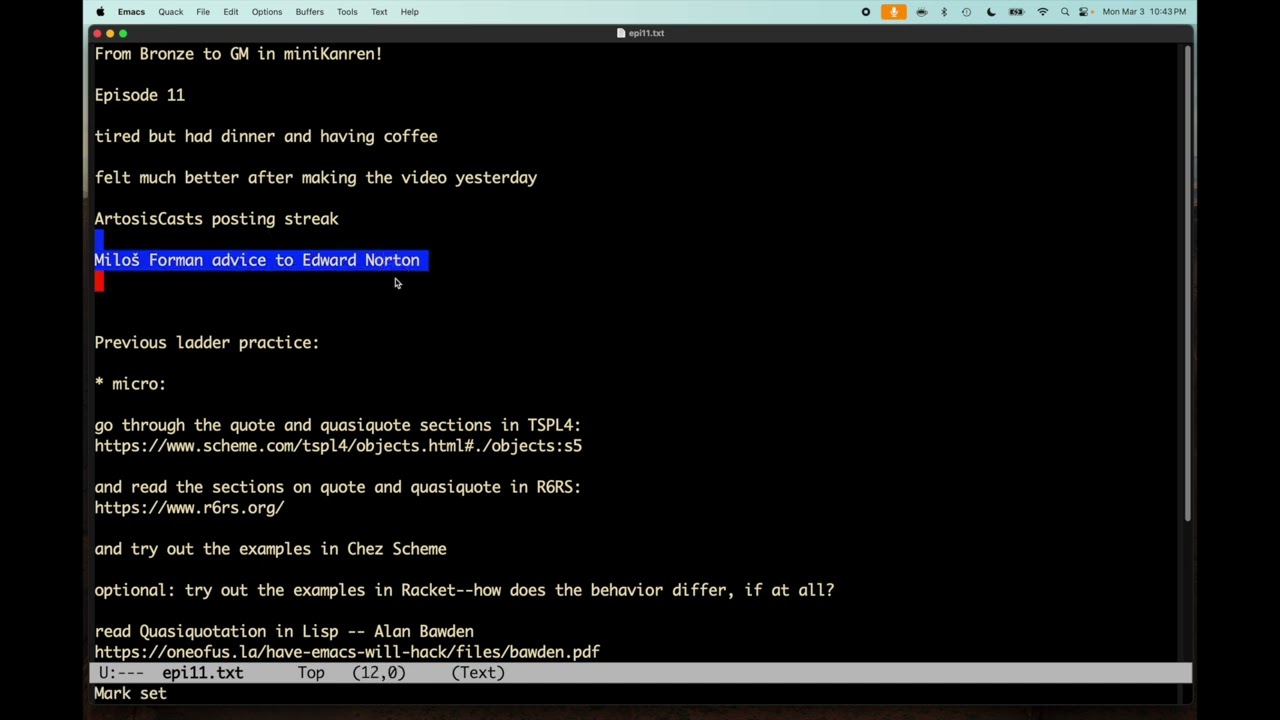This screenshot has height=720, width=1280.
Task: Open the Edit menu
Action: [x=231, y=12]
